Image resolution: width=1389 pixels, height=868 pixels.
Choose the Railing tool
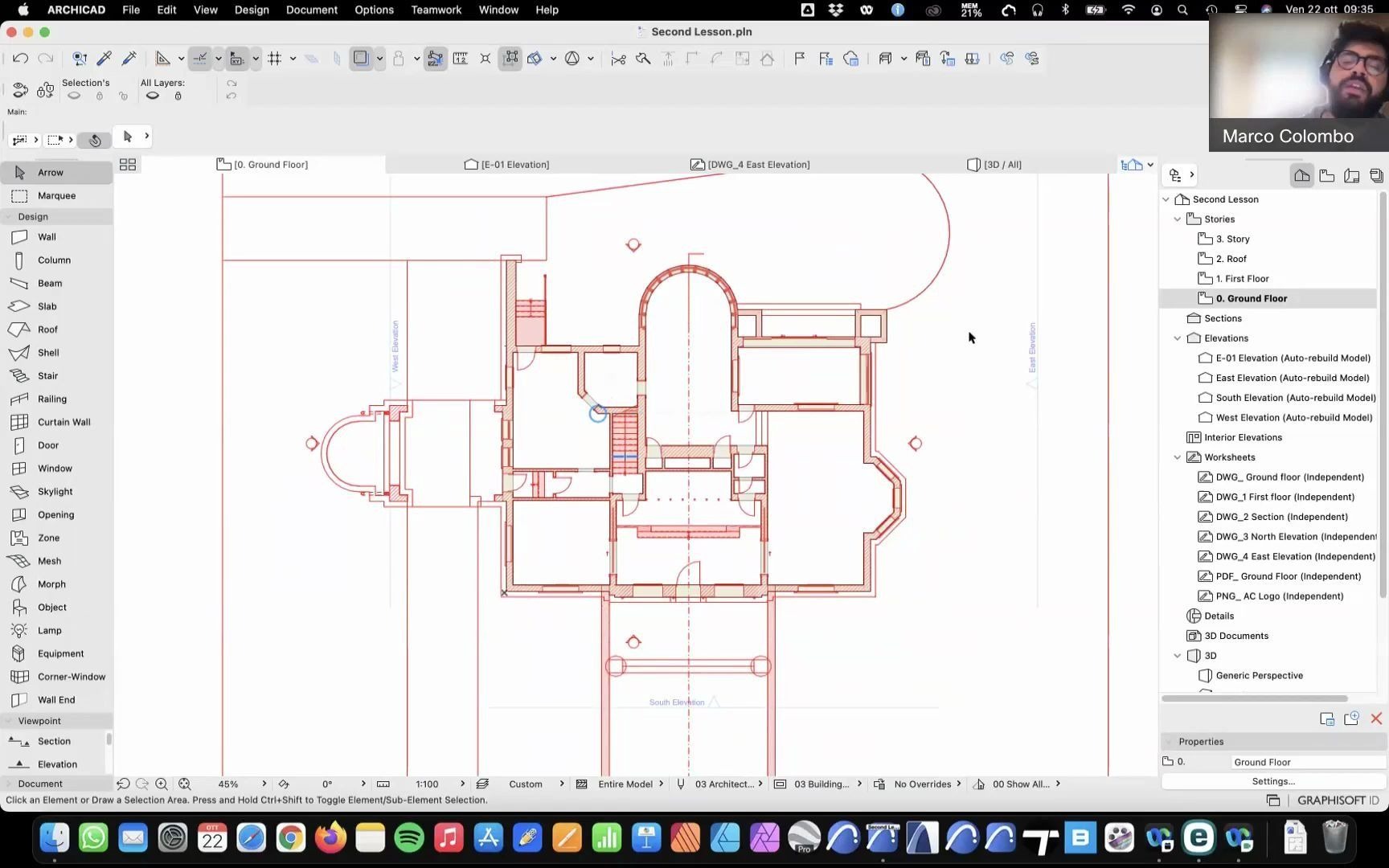pos(52,399)
